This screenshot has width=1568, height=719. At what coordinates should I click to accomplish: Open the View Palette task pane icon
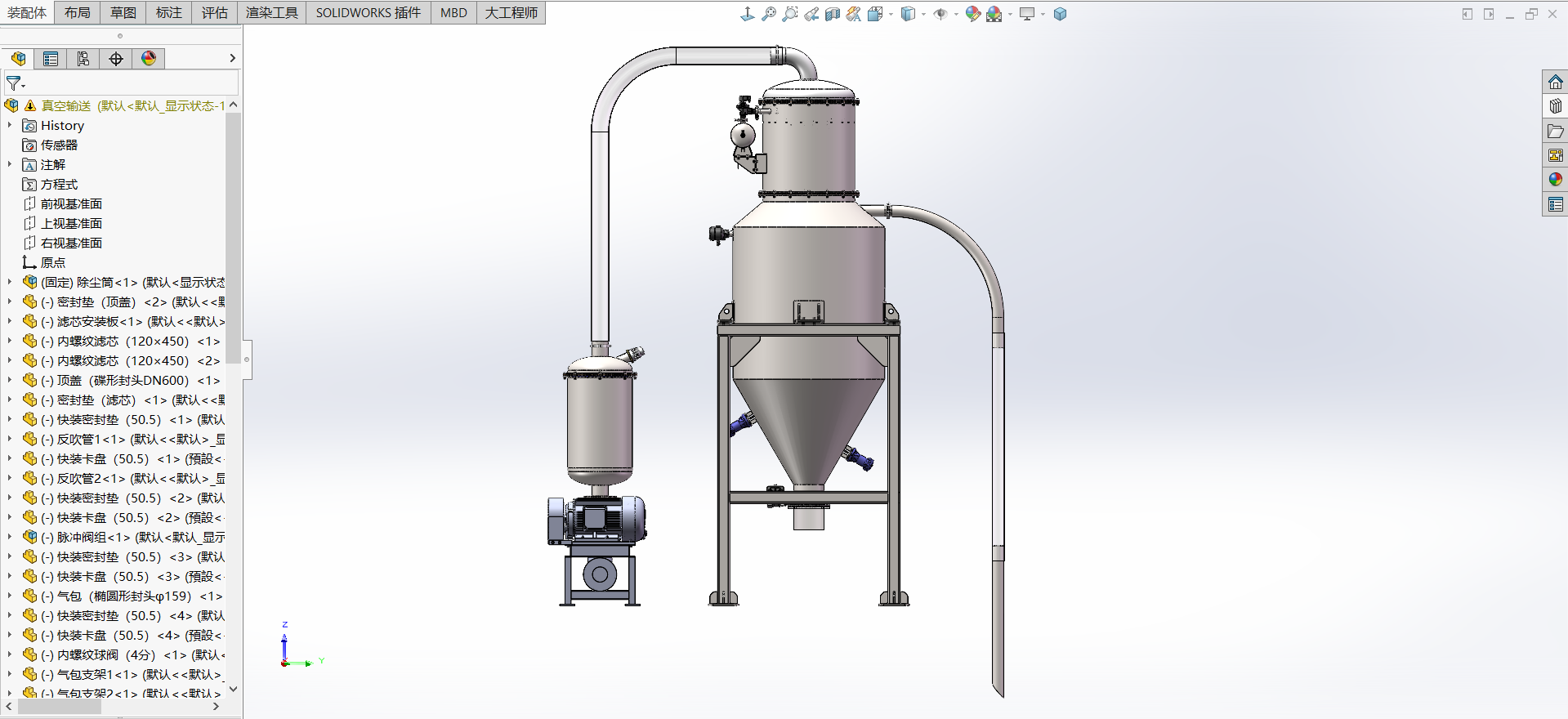point(1555,155)
